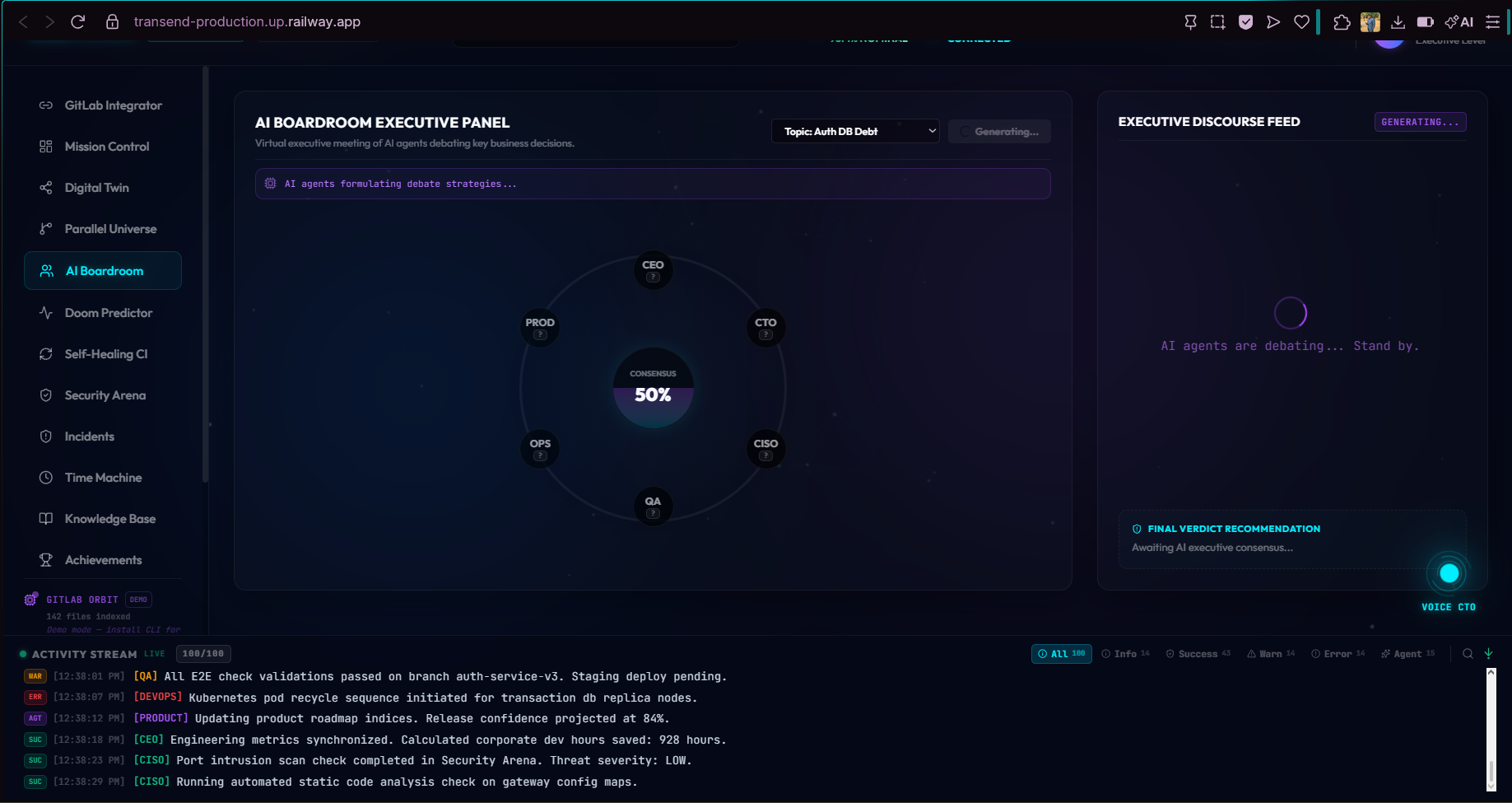Click the activity stream search icon
Viewport: 1512px width, 803px height.
pos(1468,654)
